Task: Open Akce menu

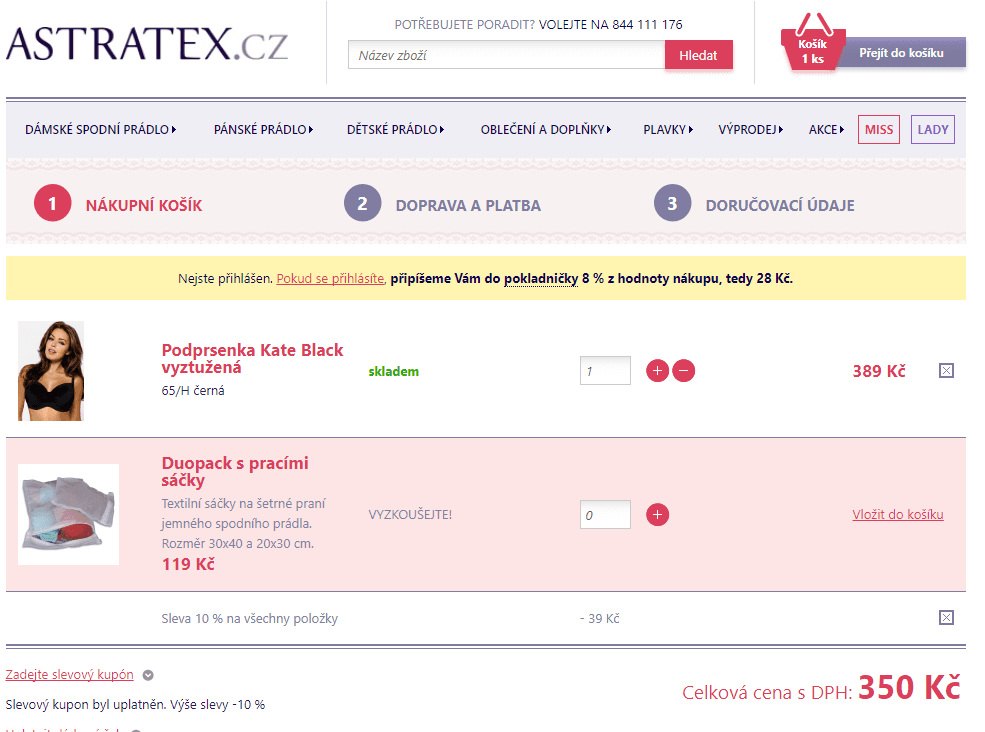Action: coord(826,129)
